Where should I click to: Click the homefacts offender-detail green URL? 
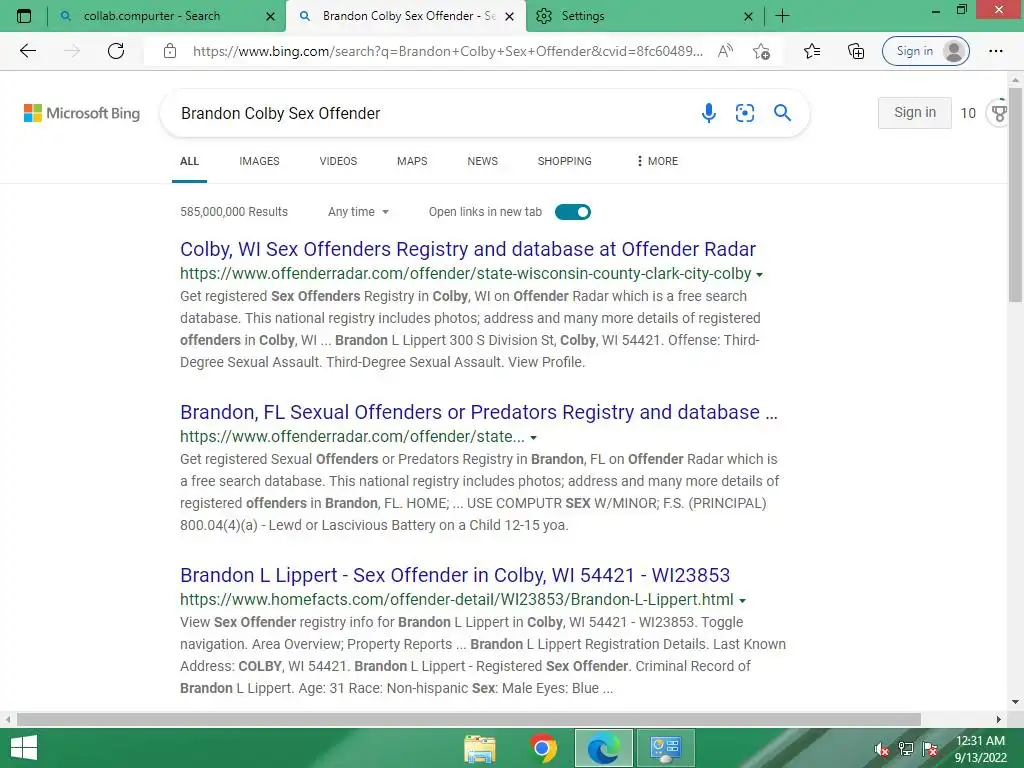click(x=456, y=600)
